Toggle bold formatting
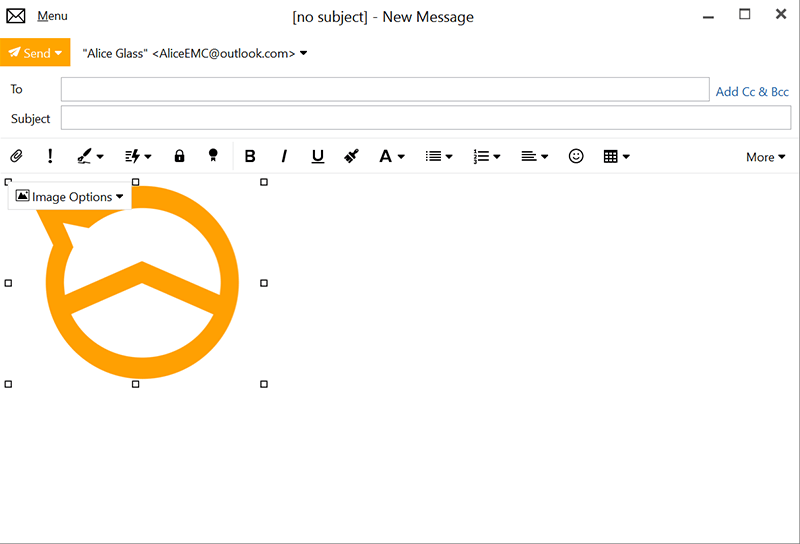Viewport: 800px width, 544px height. pyautogui.click(x=250, y=156)
